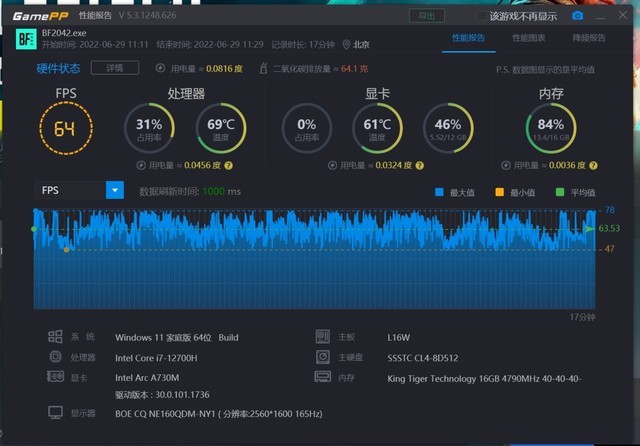The width and height of the screenshot is (640, 446).
Task: Click the memory module icon beside King Tiger
Action: (322, 376)
